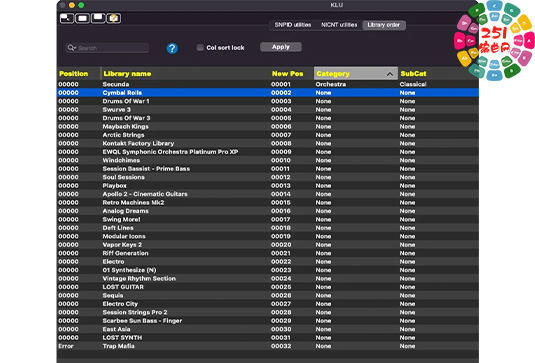This screenshot has height=363, width=535.
Task: Select the LOST SYNTH library row
Action: [x=268, y=338]
